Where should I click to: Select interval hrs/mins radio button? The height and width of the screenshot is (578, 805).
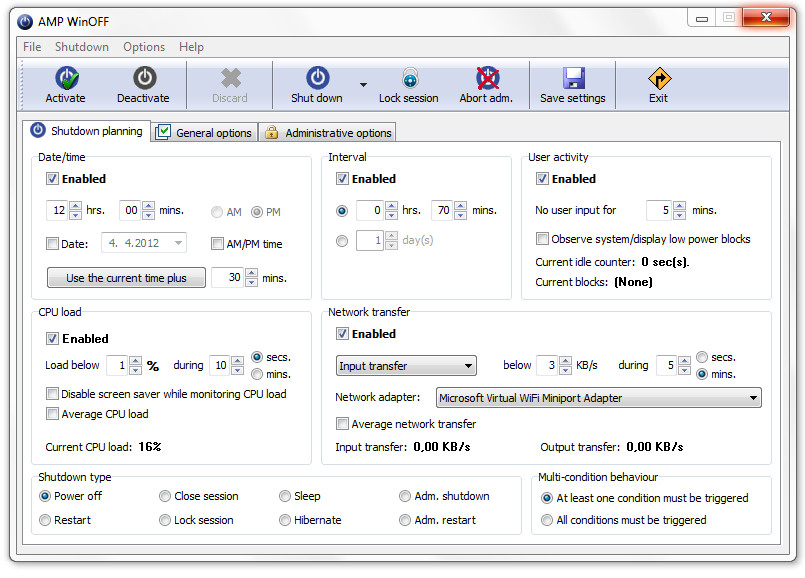(342, 211)
